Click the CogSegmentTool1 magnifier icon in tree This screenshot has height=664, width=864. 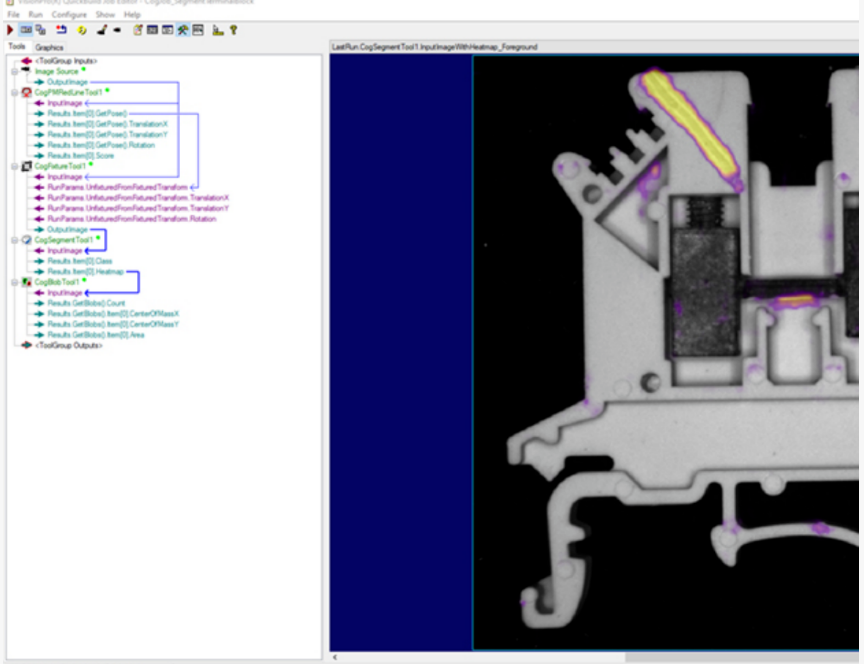(x=27, y=240)
